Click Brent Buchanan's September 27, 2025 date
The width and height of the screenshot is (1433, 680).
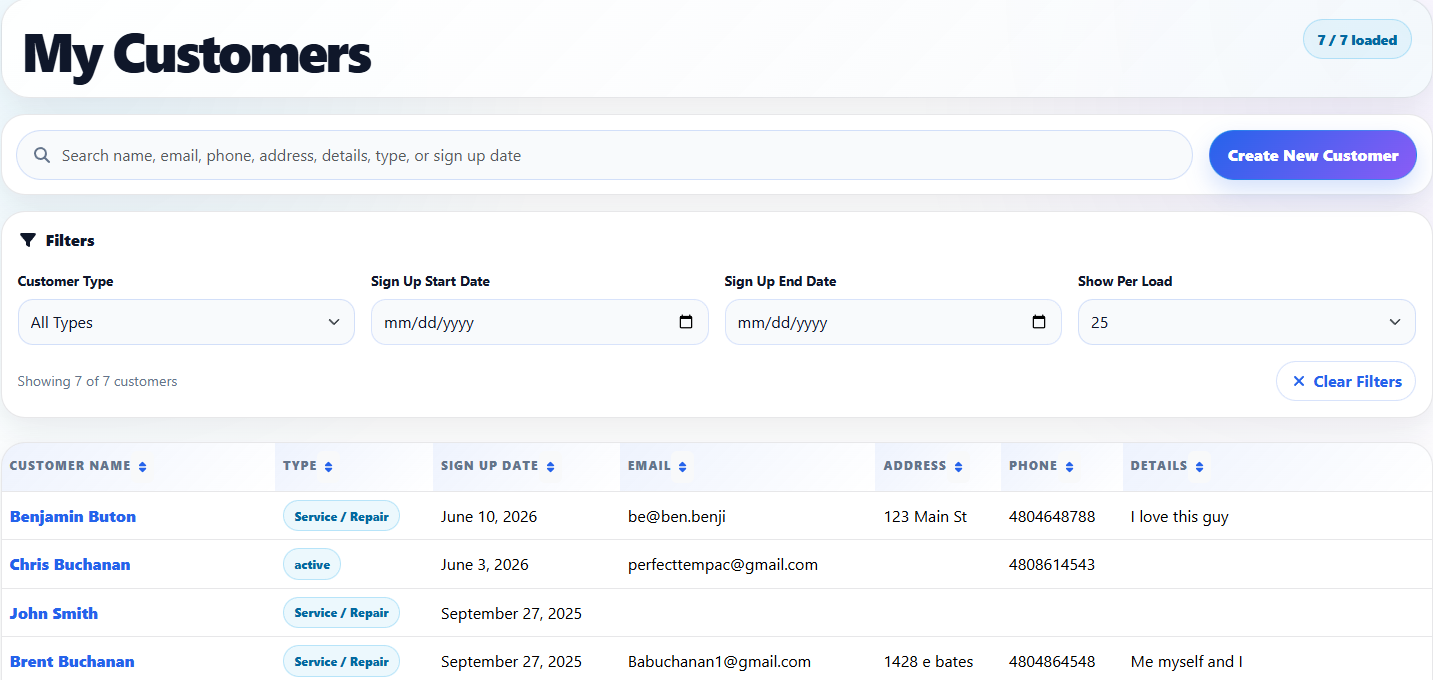[x=511, y=661]
